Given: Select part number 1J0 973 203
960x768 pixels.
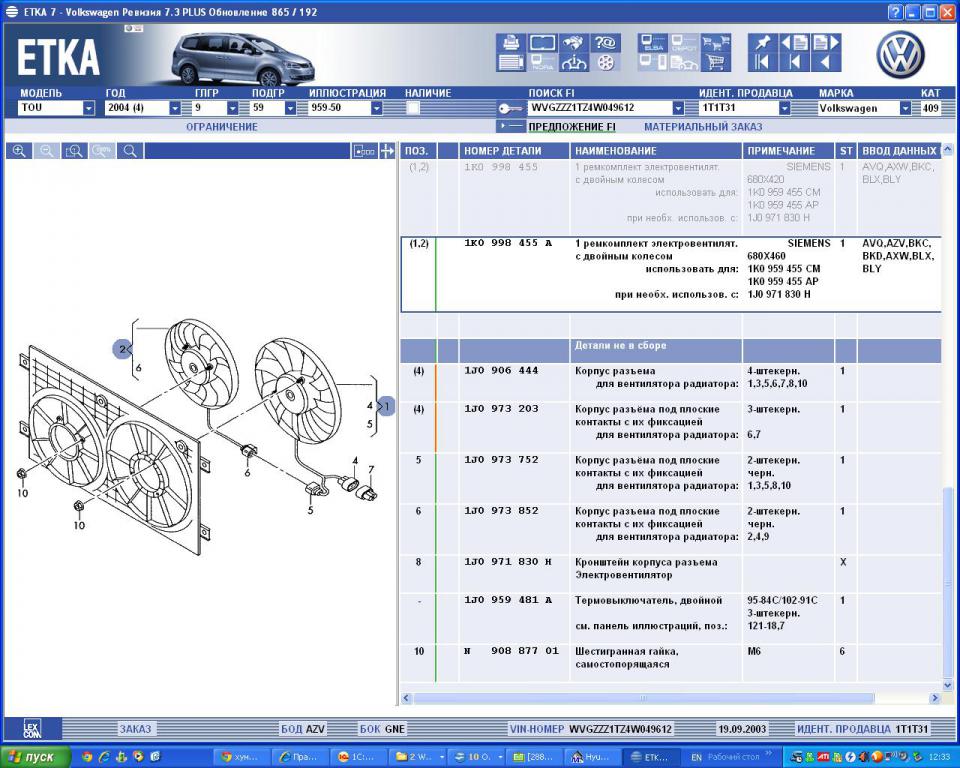Looking at the screenshot, I should click(501, 408).
